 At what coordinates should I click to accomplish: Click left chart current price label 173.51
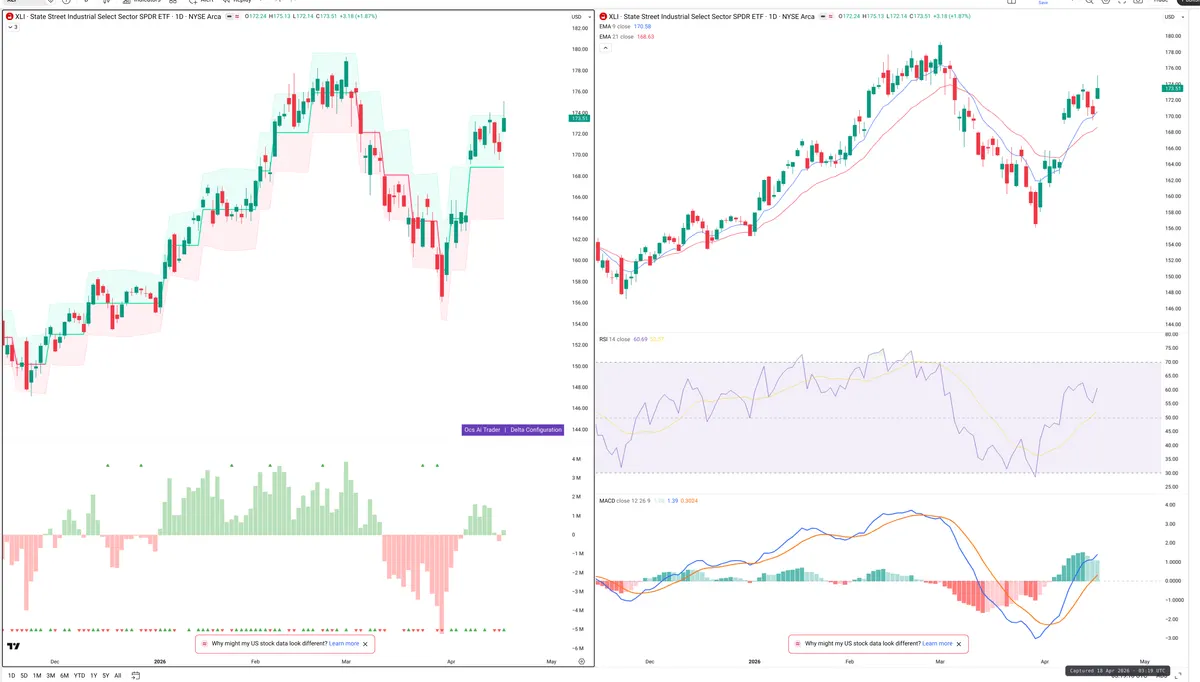tap(580, 118)
